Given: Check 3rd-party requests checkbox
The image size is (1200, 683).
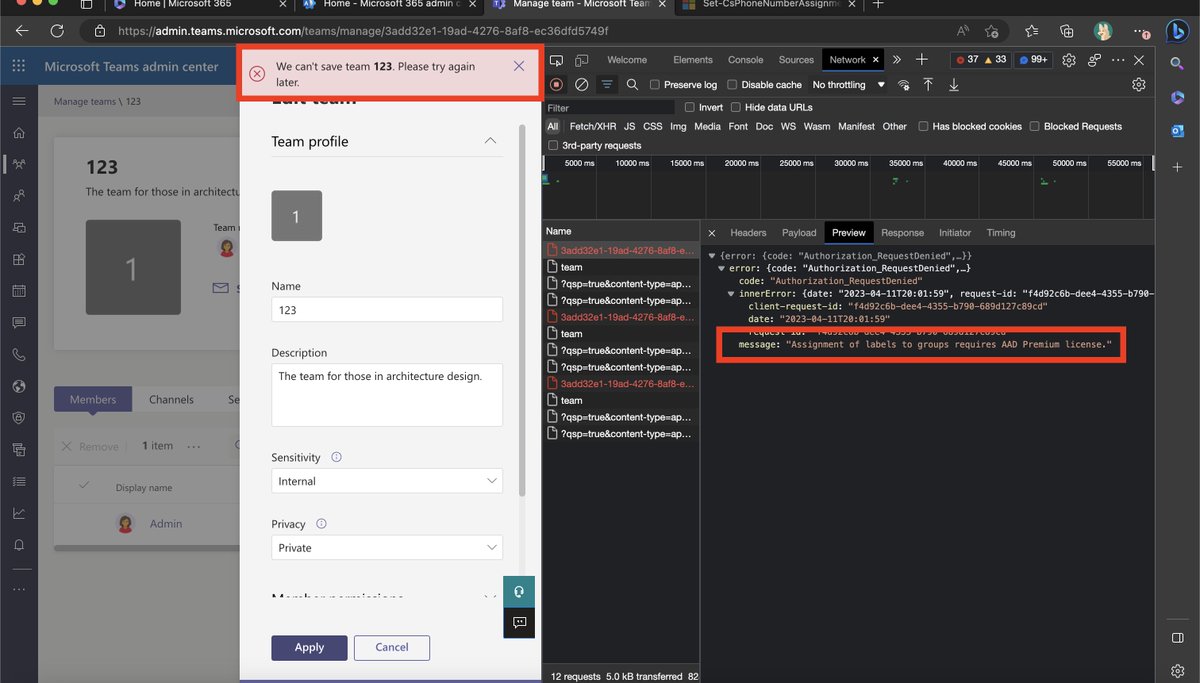Looking at the screenshot, I should click(x=553, y=145).
